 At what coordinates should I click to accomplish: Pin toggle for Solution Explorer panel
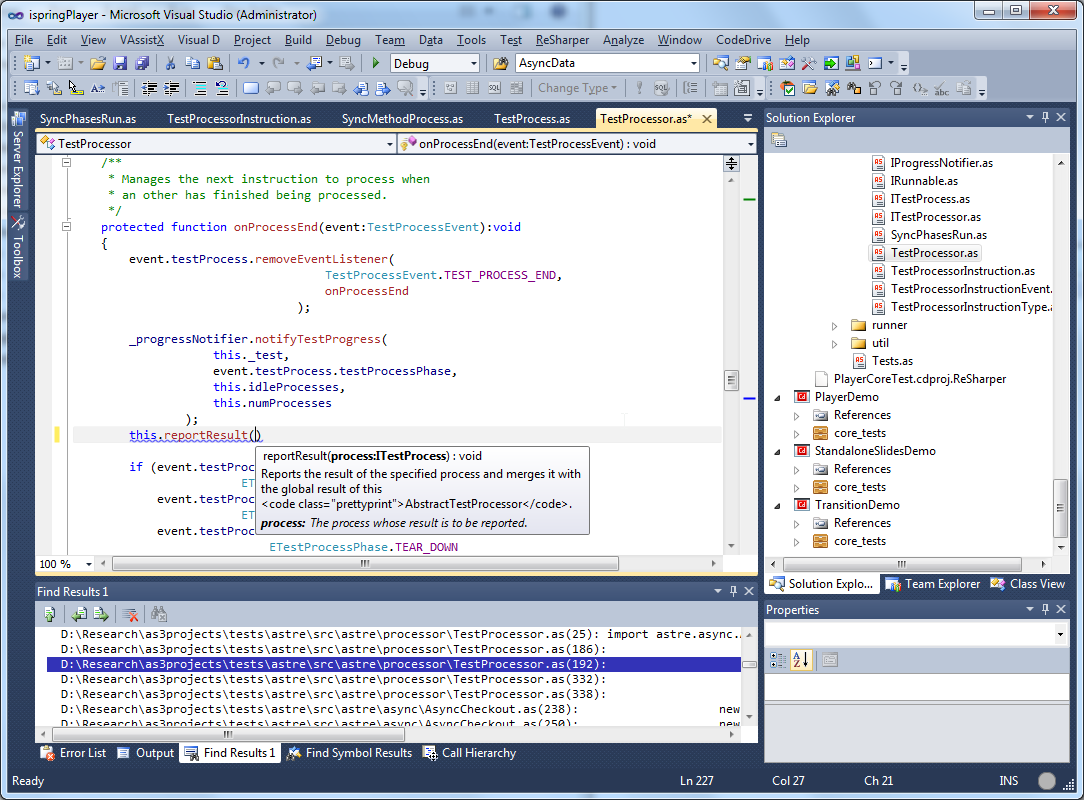(x=1045, y=118)
